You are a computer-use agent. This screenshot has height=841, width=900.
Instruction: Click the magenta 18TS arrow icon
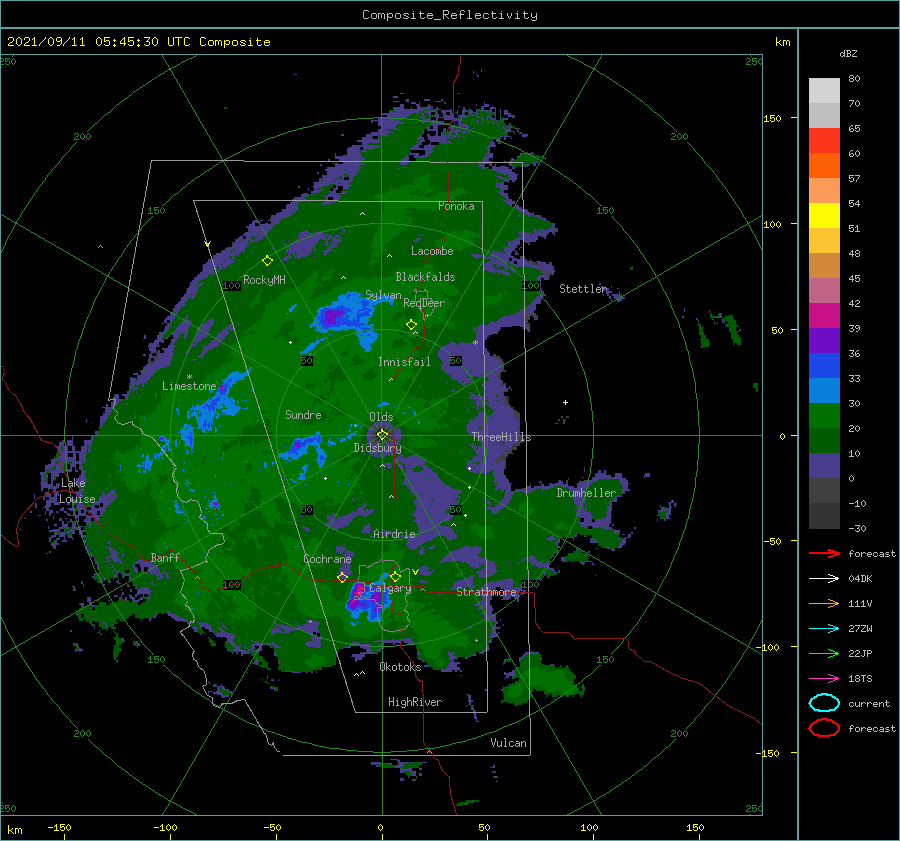[x=824, y=679]
